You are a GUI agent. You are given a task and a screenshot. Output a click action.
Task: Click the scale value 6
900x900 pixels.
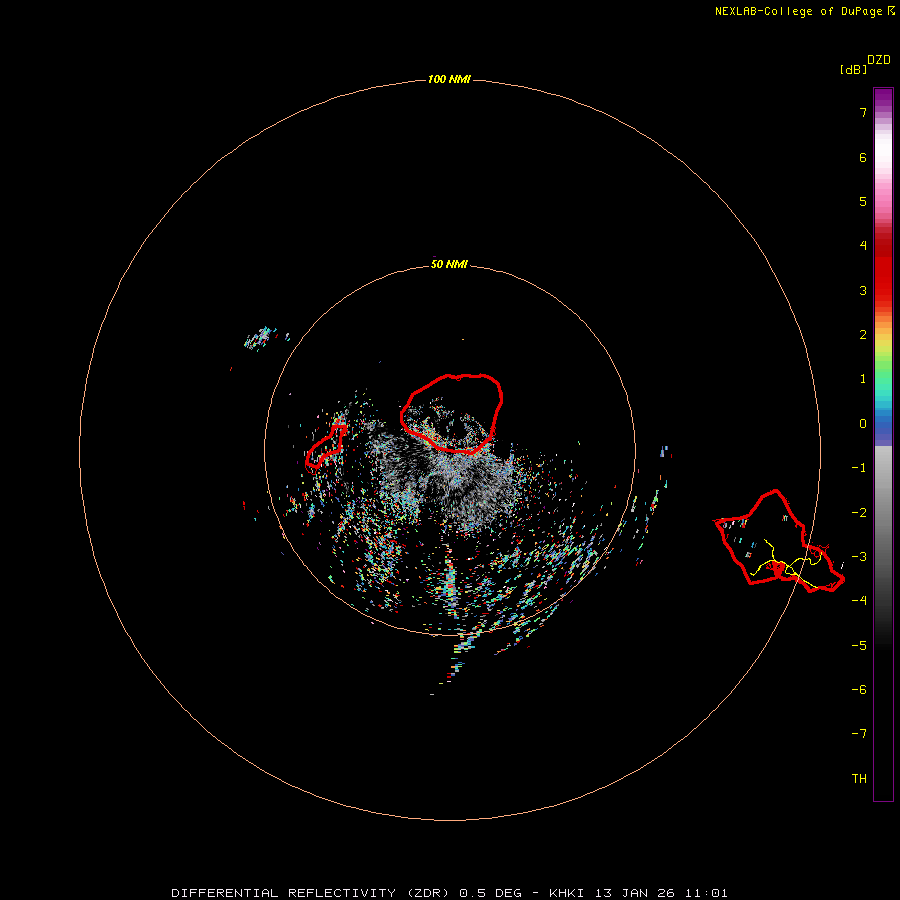tap(863, 157)
